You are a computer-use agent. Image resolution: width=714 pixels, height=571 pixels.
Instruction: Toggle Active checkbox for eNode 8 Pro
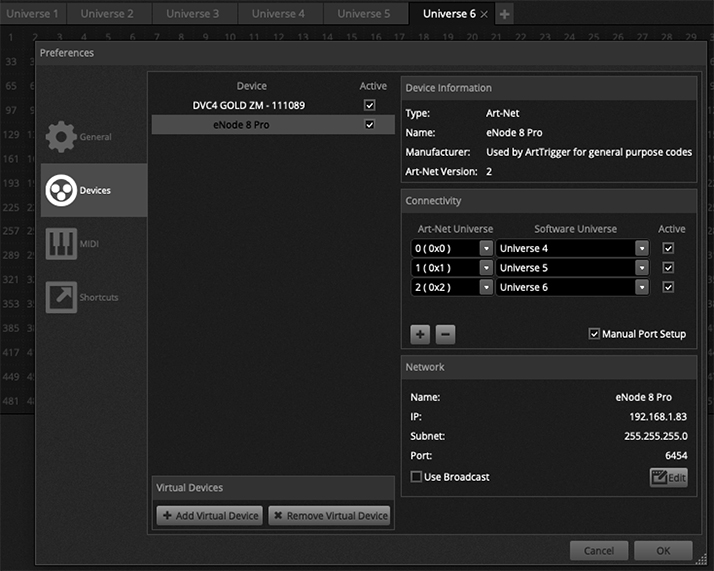(x=369, y=124)
